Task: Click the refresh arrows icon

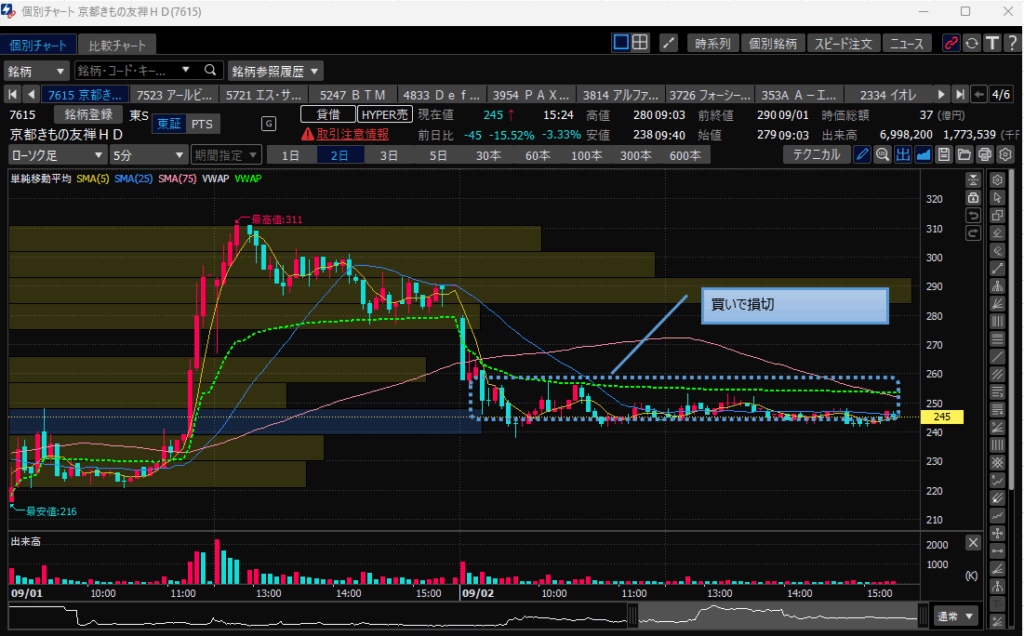Action: pyautogui.click(x=971, y=43)
